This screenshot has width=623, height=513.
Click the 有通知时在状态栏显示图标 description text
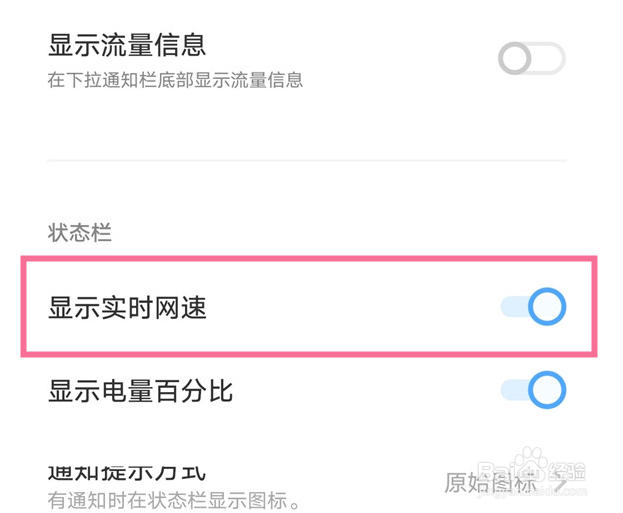(175, 499)
